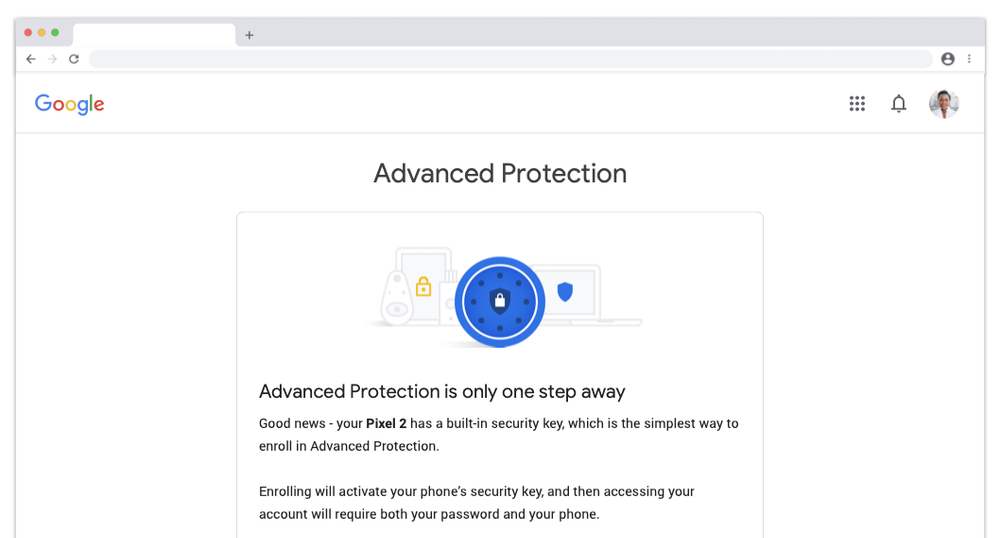Click the bold Pixel 2 text
The width and height of the screenshot is (1000, 538).
(x=386, y=423)
